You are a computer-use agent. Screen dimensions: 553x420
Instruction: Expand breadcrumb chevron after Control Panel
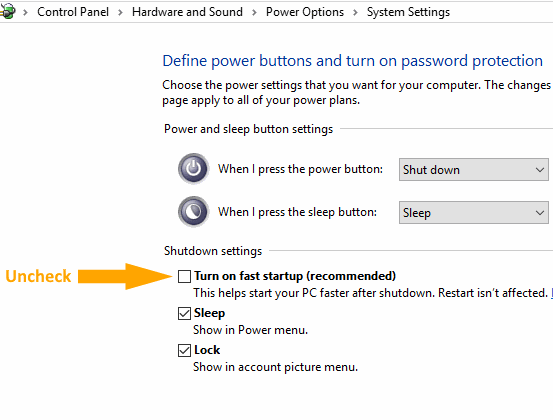pyautogui.click(x=120, y=12)
